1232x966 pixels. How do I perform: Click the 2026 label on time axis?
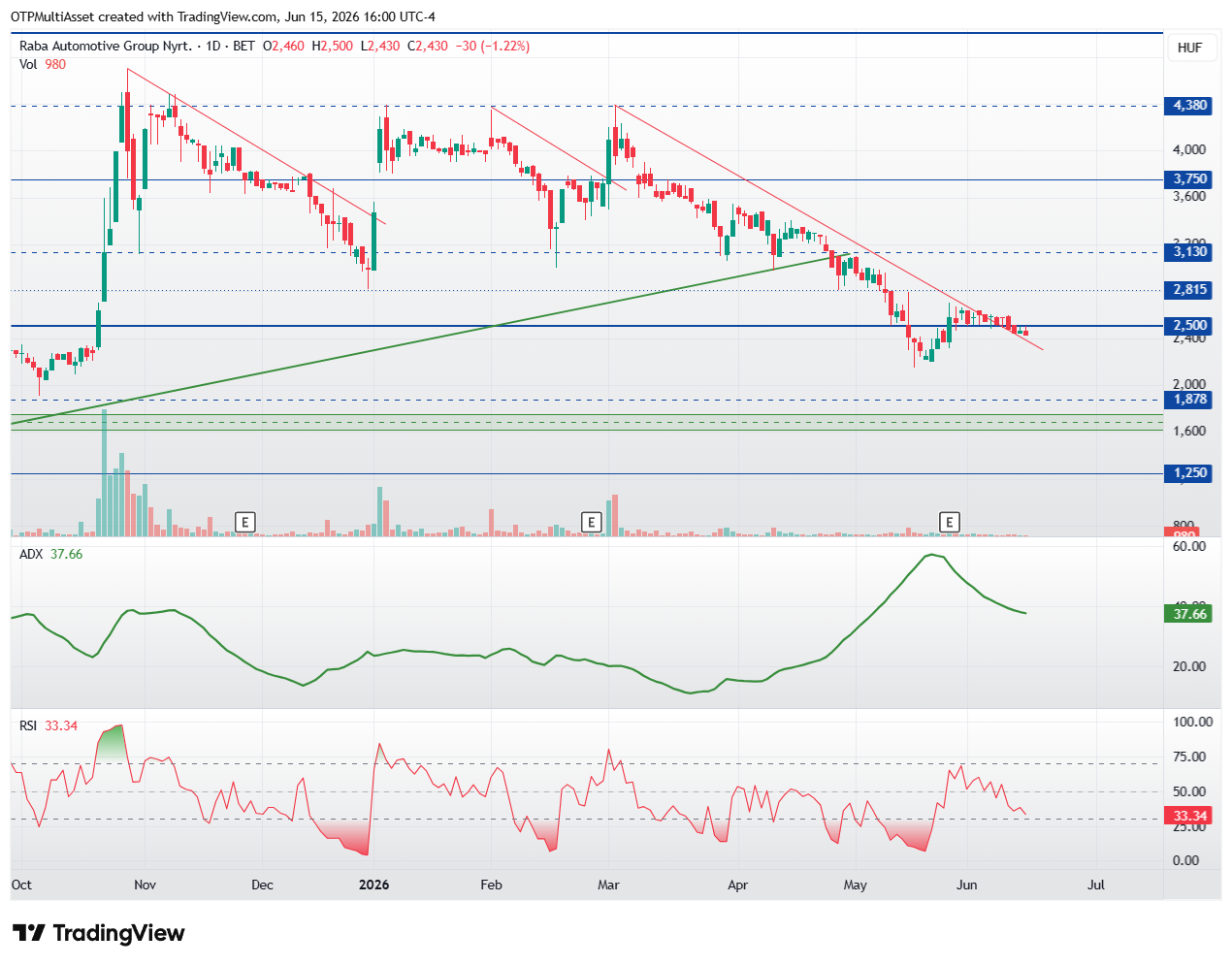373,885
